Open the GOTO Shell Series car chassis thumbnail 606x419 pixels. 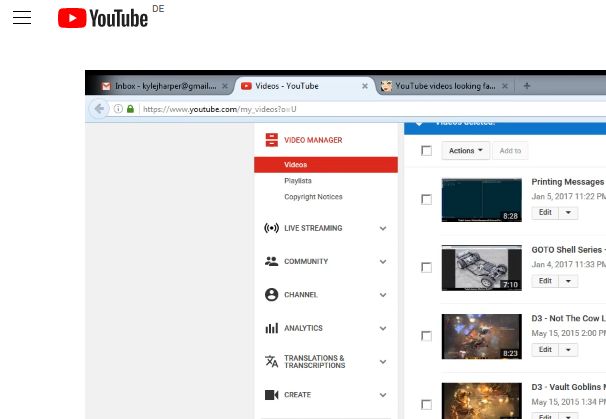[x=482, y=268]
